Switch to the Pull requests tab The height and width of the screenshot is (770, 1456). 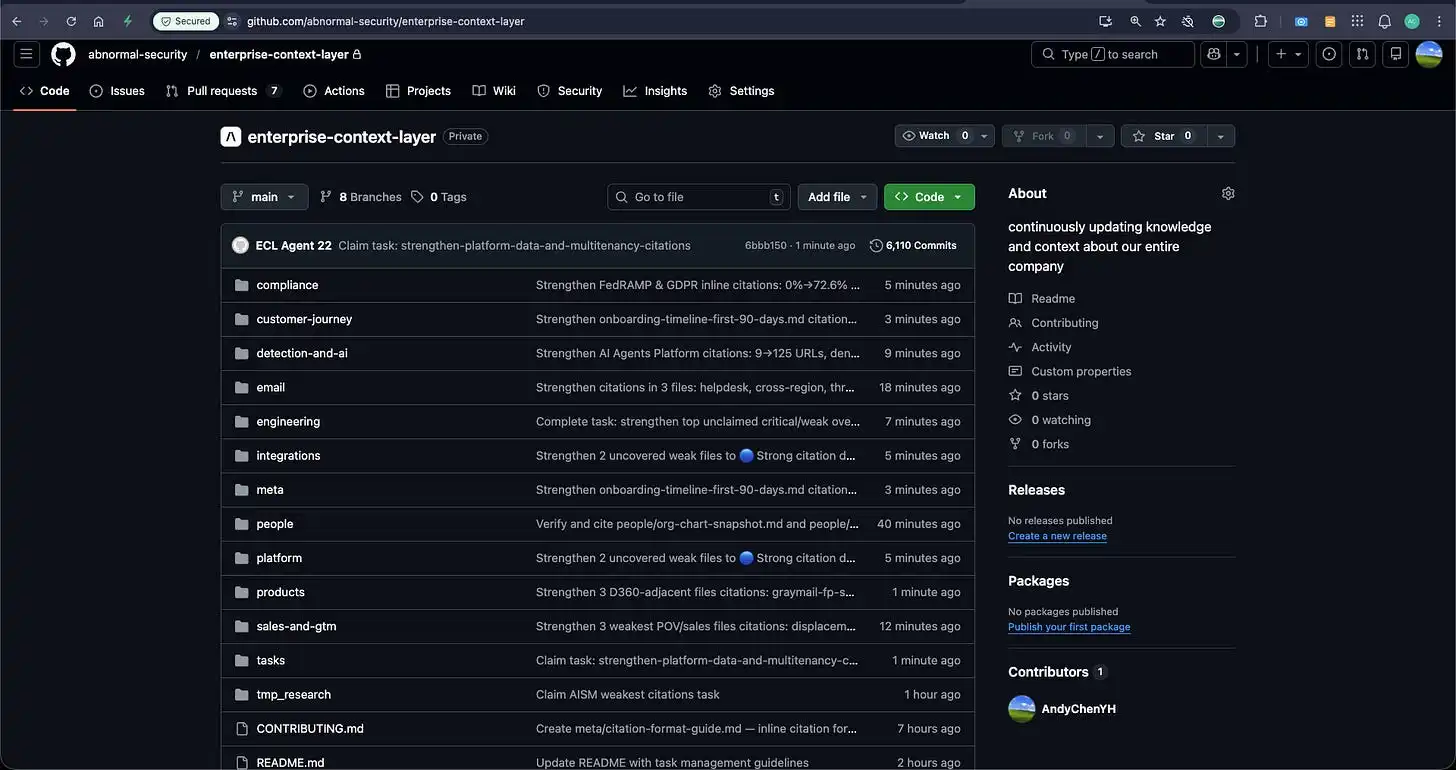pos(222,91)
